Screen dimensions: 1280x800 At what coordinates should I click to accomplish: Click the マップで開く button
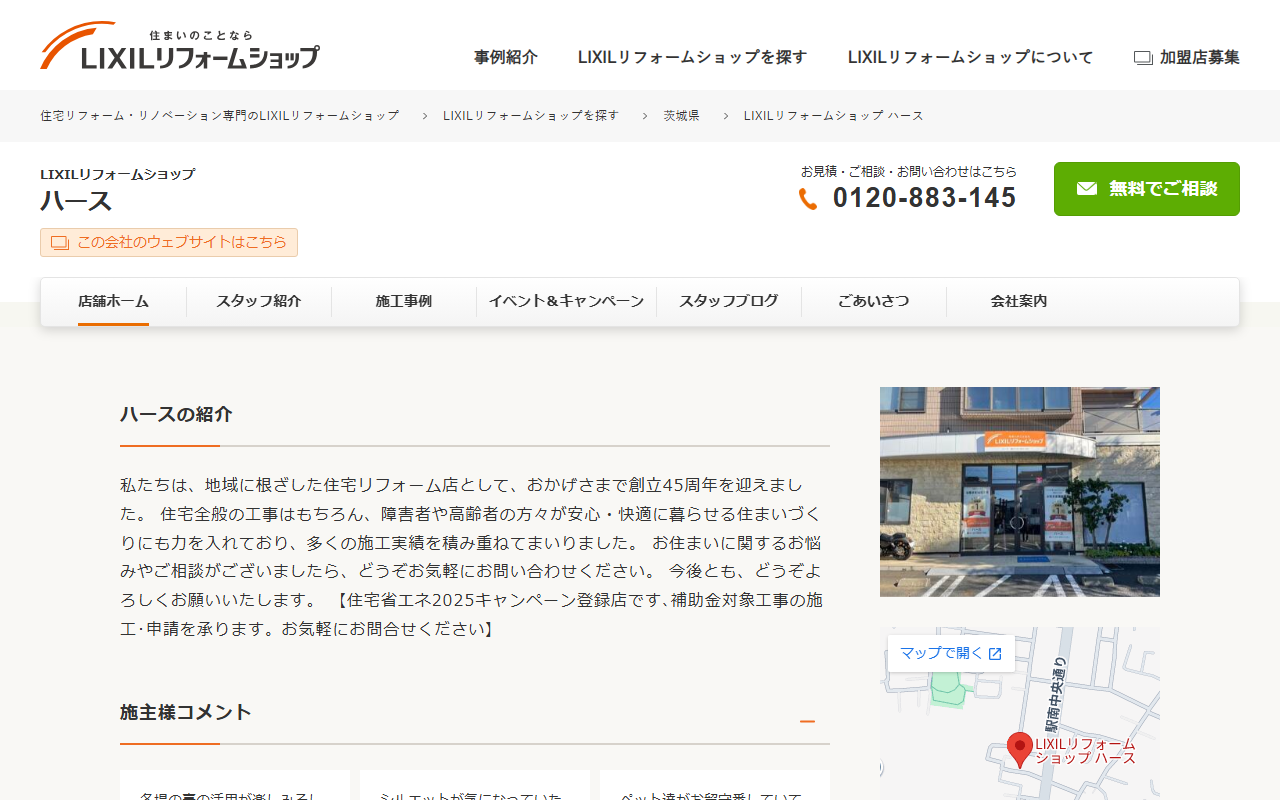pyautogui.click(x=951, y=654)
